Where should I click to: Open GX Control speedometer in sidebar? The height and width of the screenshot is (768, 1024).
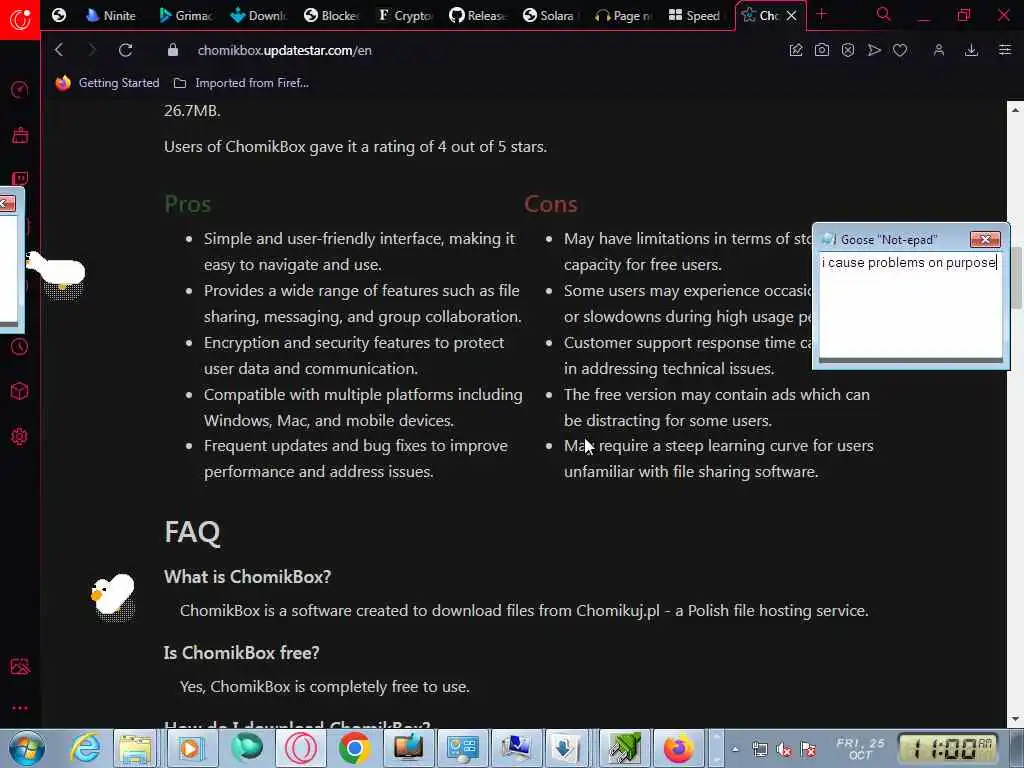point(20,89)
